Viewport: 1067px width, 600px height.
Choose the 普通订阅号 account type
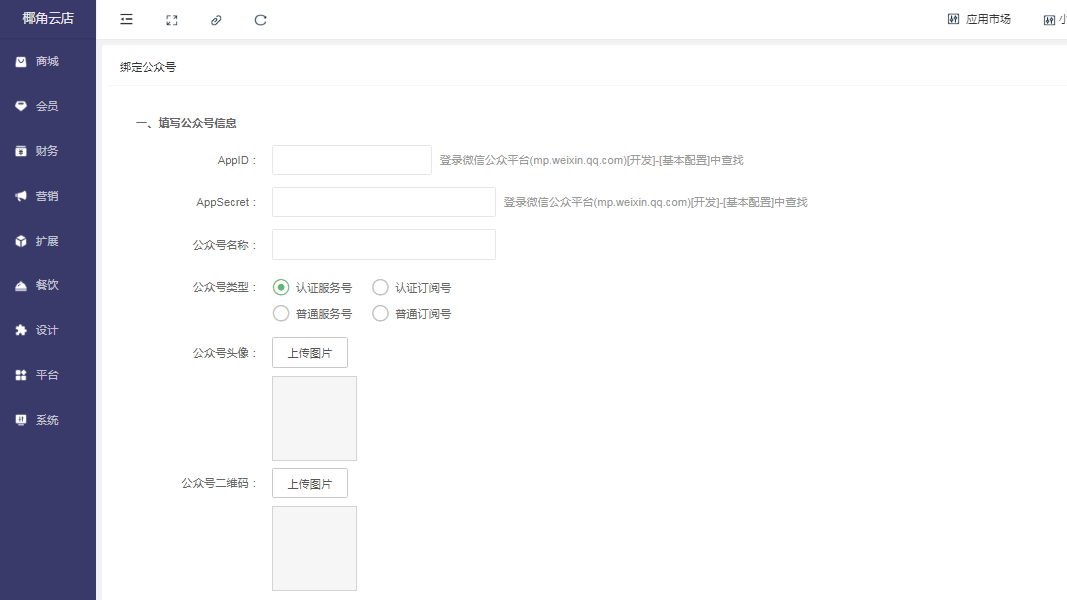pyautogui.click(x=380, y=314)
